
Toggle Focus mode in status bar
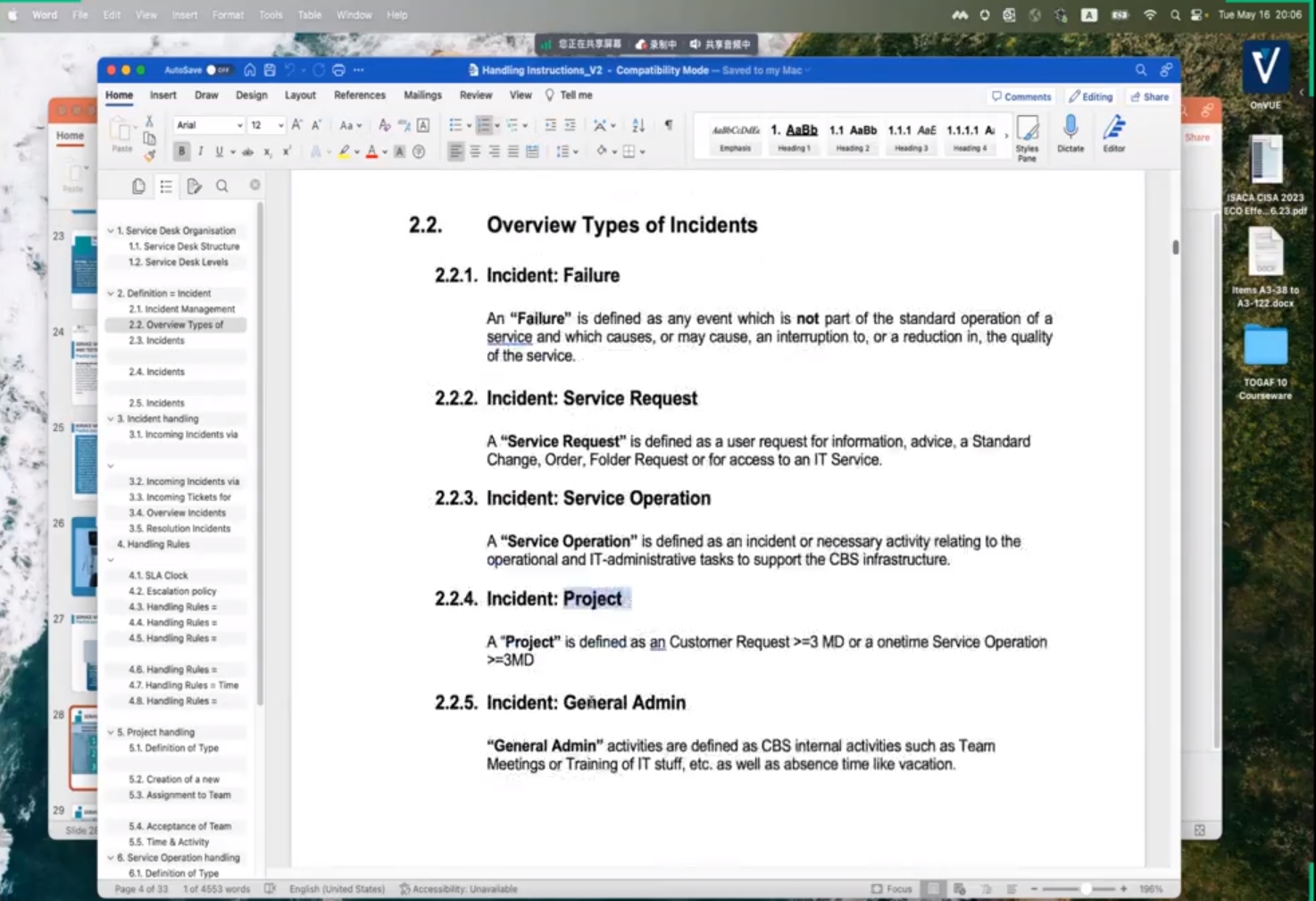click(x=892, y=888)
